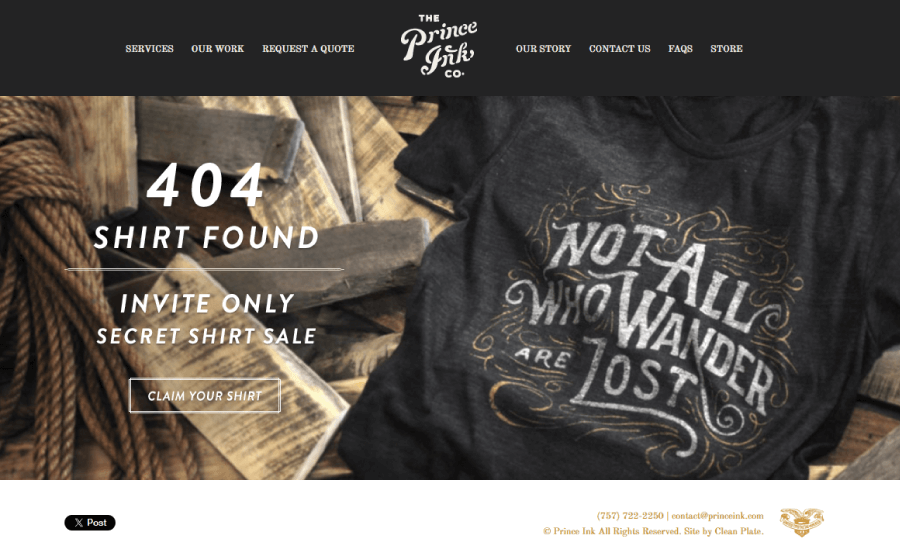Click the X Post share button

(x=90, y=523)
